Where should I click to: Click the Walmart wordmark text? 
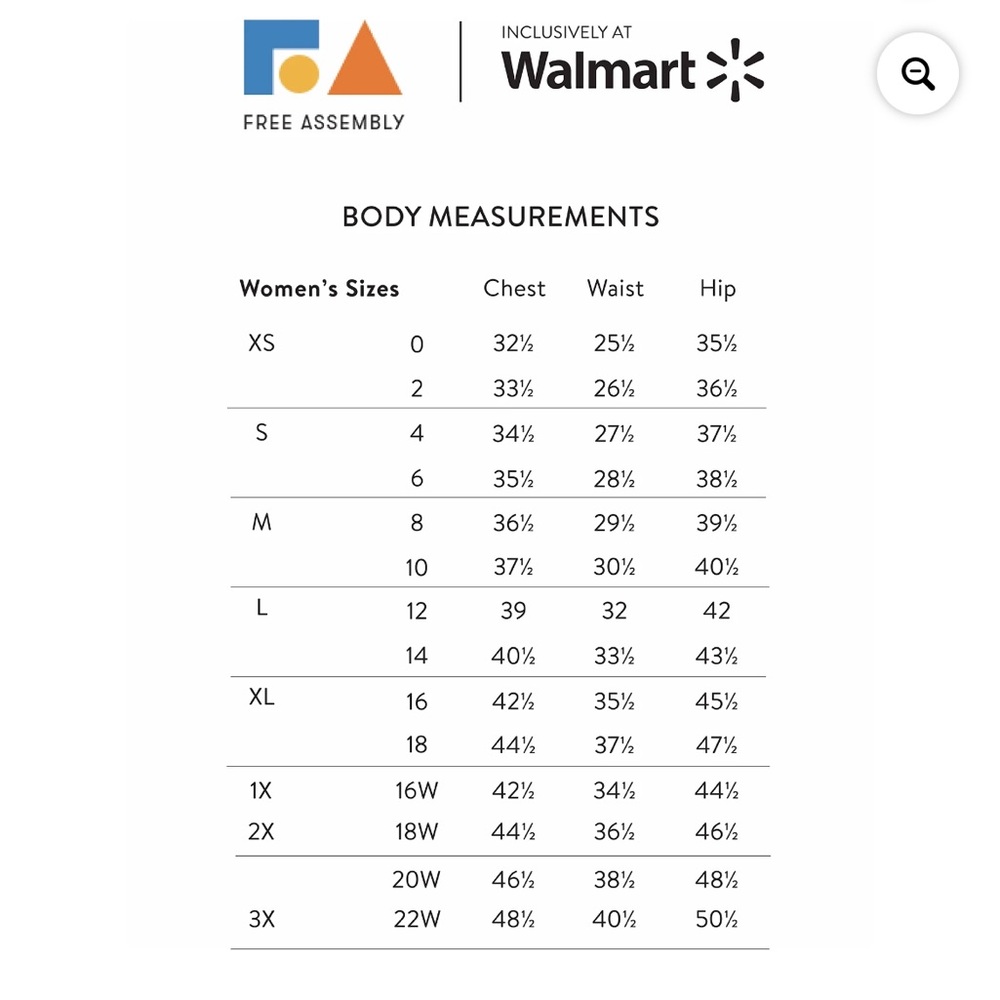click(x=598, y=70)
